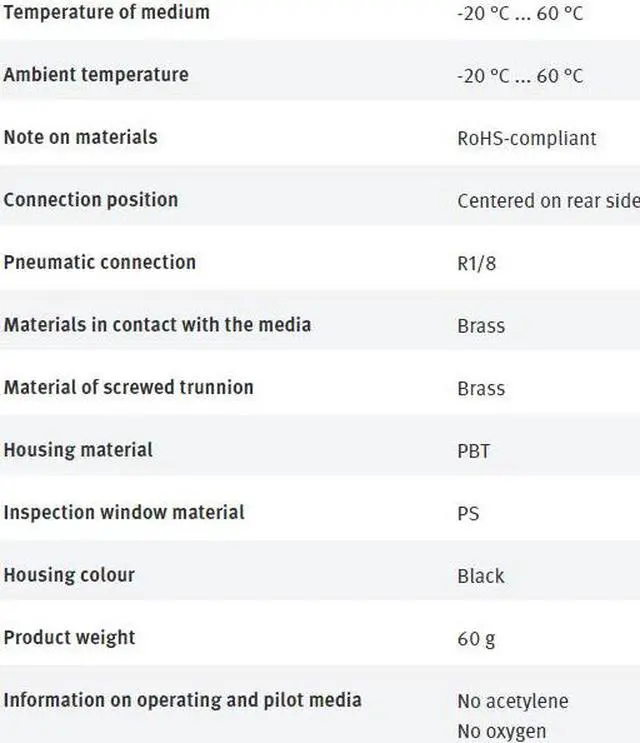Click the "Housing material" label

pos(78,450)
